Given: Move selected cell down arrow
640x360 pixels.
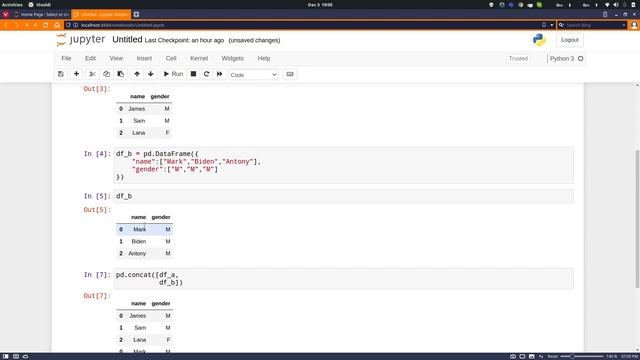Looking at the screenshot, I should [x=151, y=74].
